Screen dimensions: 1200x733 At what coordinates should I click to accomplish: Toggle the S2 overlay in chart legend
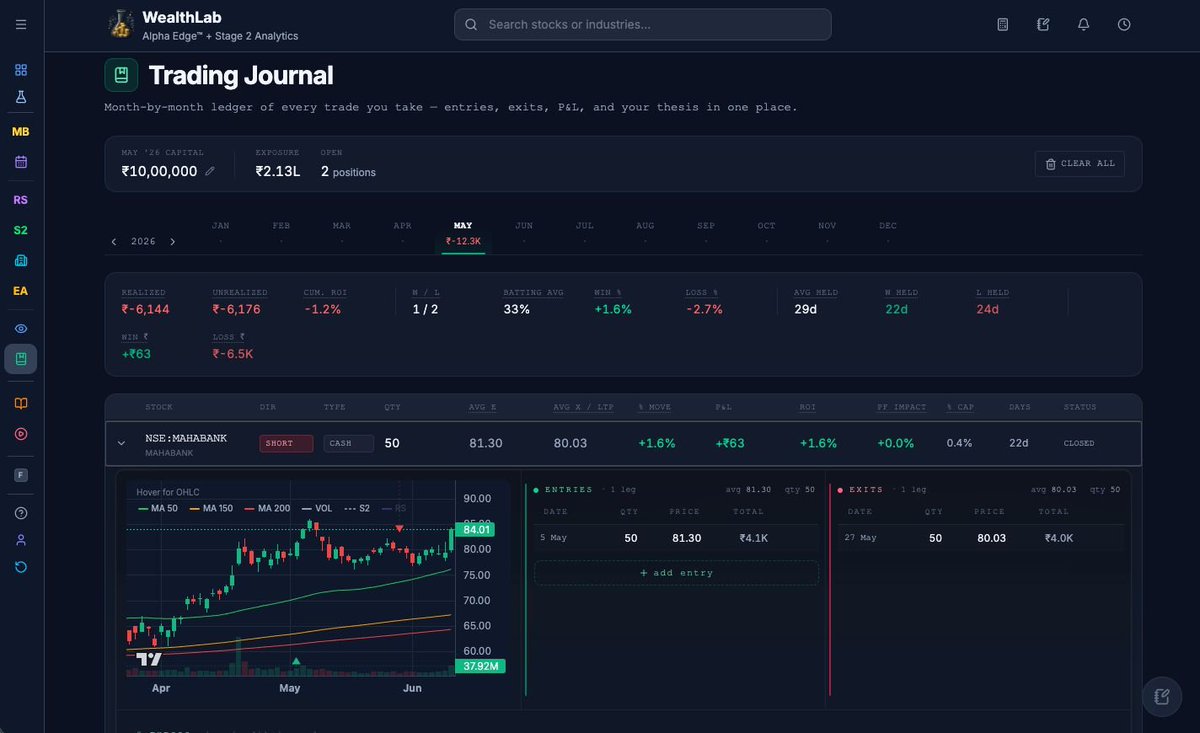[358, 508]
